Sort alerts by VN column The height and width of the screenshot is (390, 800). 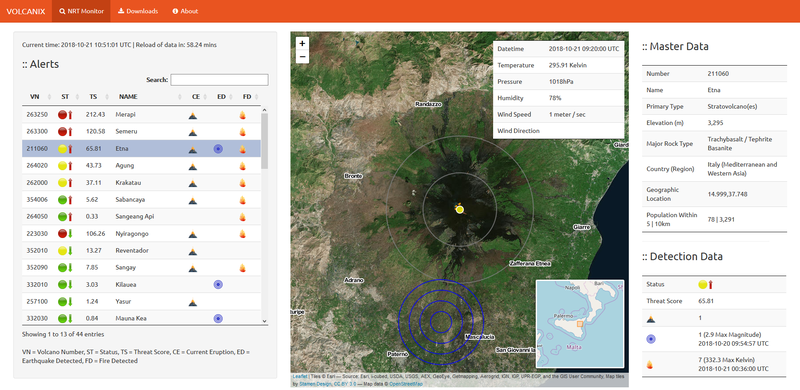coord(38,96)
